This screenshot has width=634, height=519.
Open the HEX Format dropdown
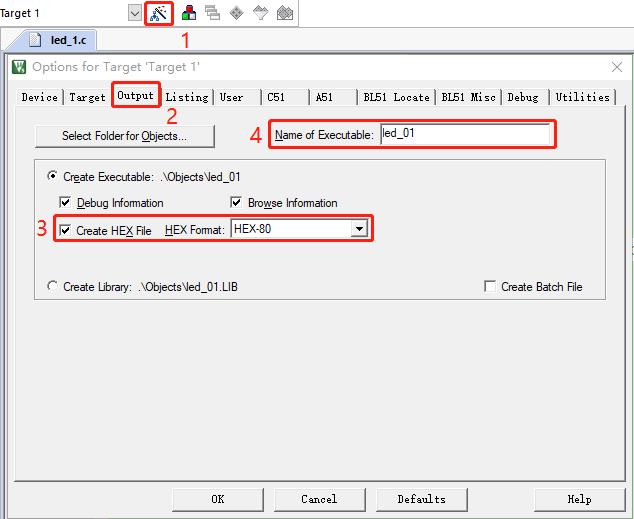click(359, 229)
